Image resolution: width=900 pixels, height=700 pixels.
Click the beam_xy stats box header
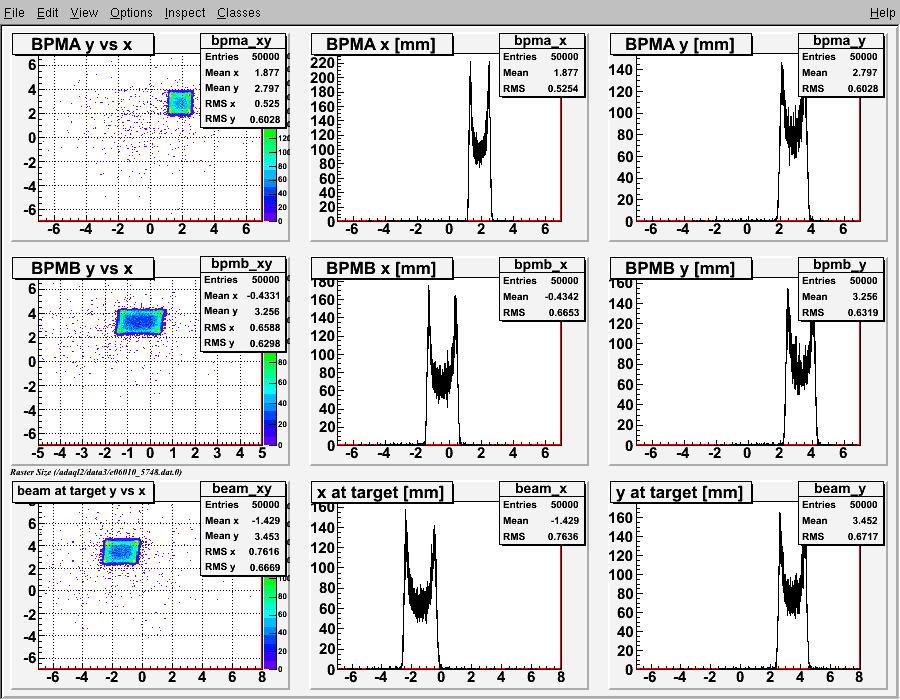[242, 488]
